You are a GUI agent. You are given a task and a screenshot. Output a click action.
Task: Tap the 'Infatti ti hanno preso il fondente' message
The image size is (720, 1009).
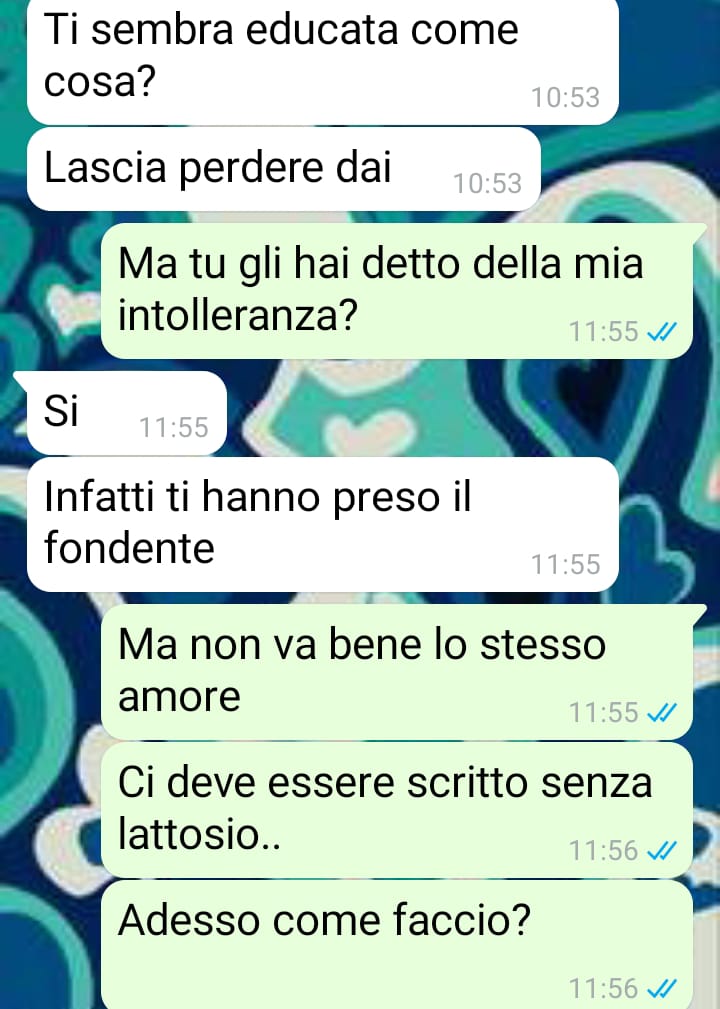click(322, 524)
